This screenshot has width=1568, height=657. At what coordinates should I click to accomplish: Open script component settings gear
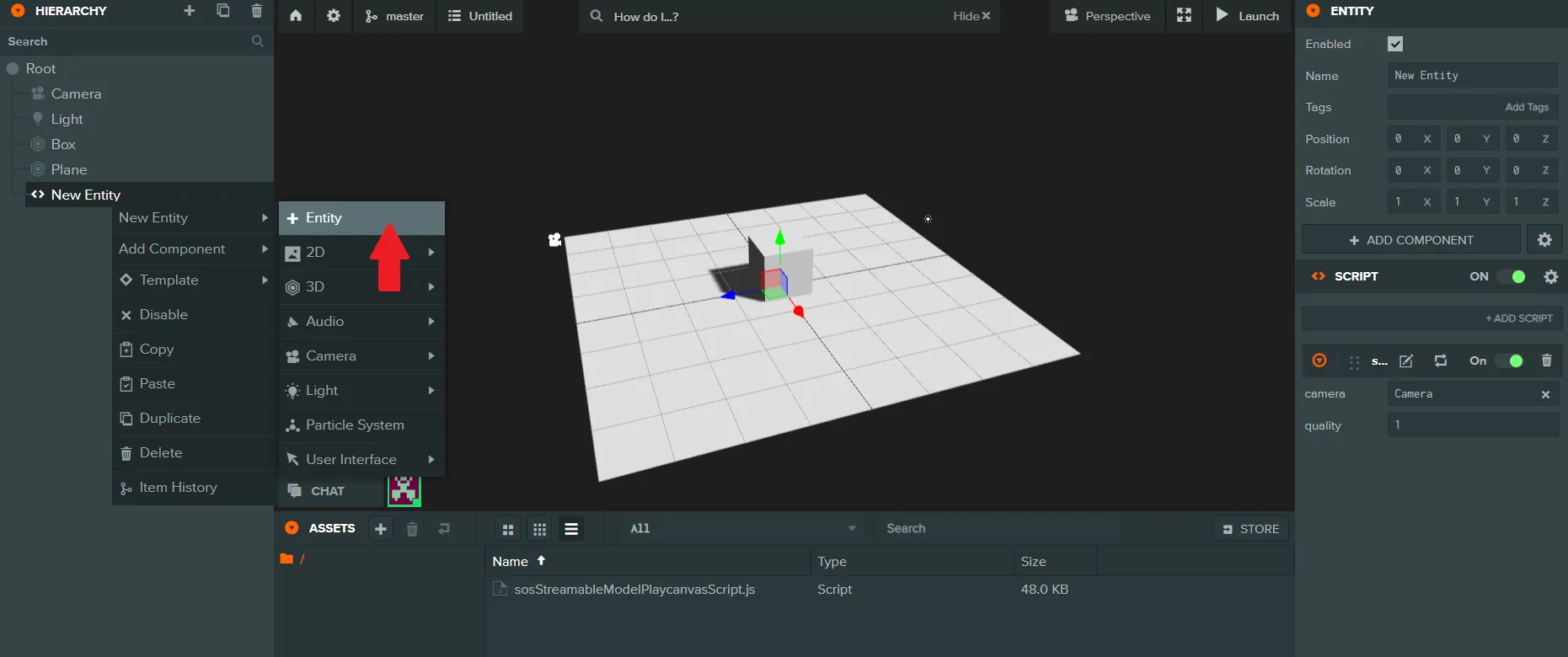1550,276
